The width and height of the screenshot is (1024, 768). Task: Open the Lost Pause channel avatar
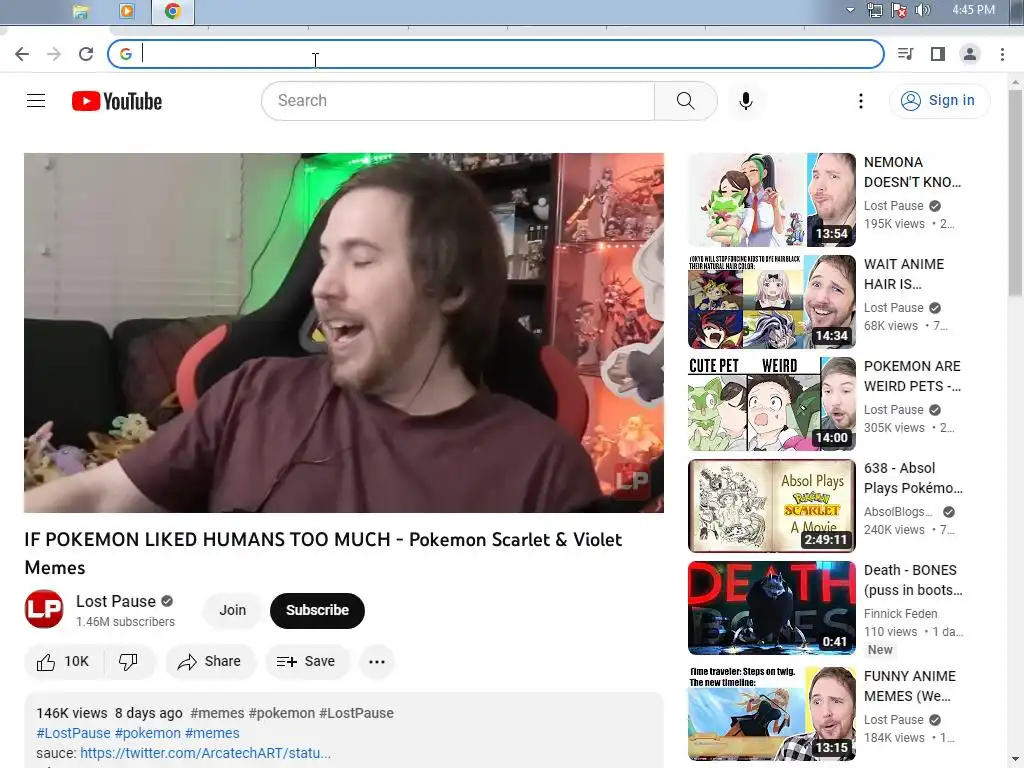(x=44, y=609)
